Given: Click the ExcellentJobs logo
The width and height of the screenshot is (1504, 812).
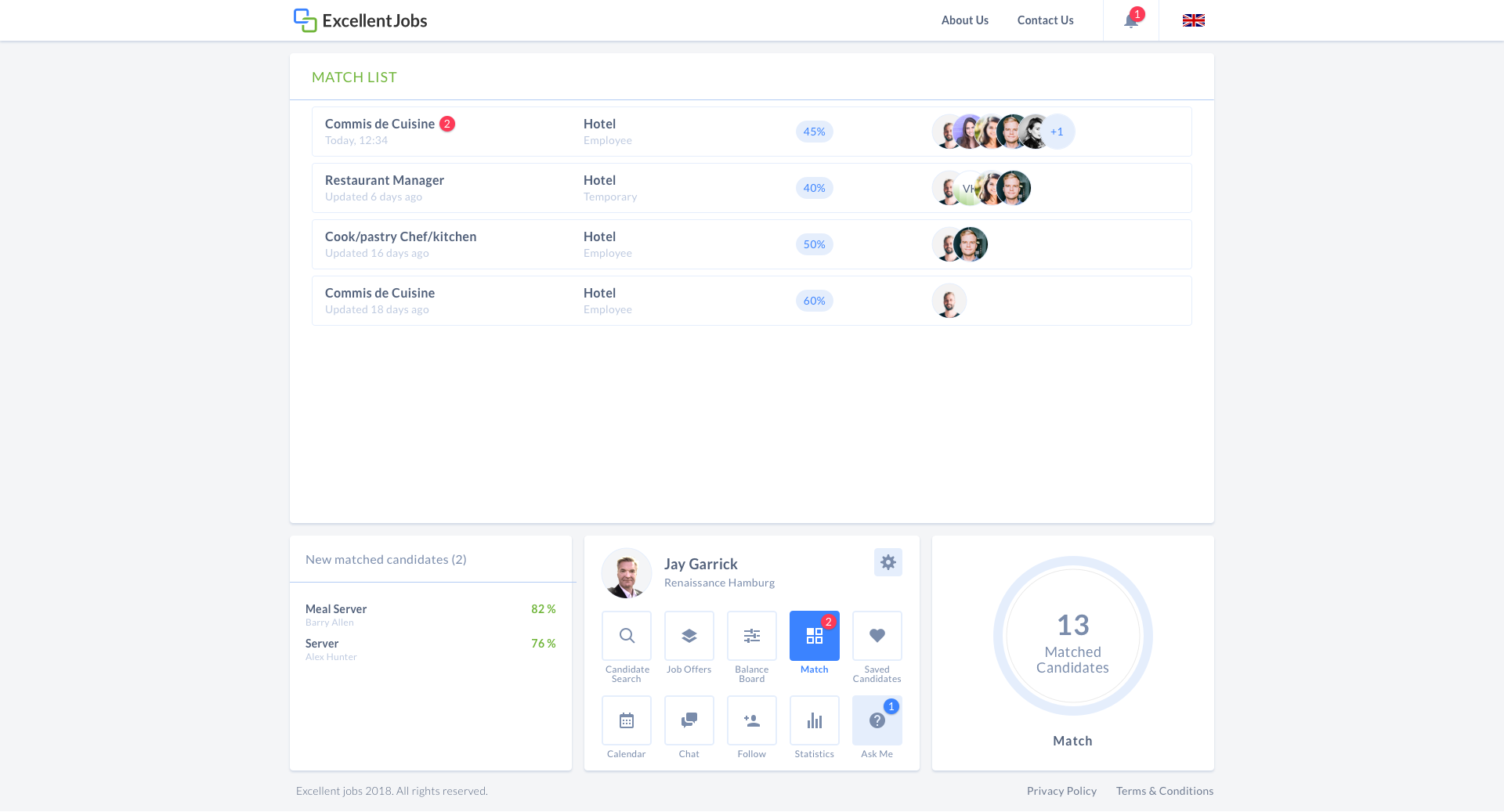Looking at the screenshot, I should tap(360, 20).
